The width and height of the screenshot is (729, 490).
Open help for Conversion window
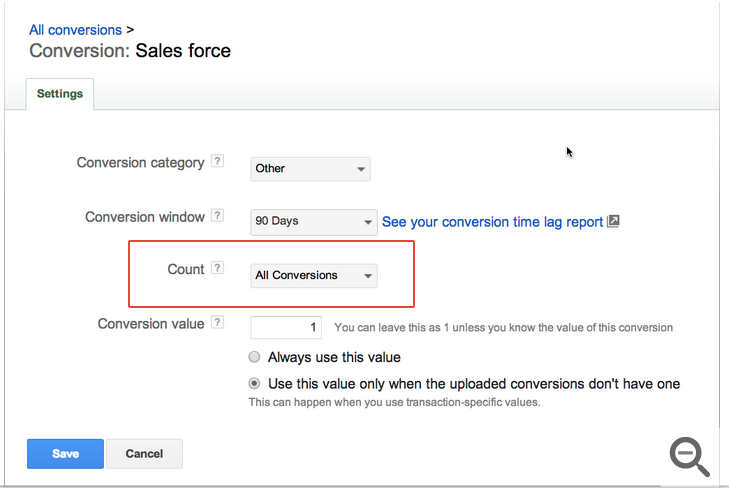click(217, 215)
